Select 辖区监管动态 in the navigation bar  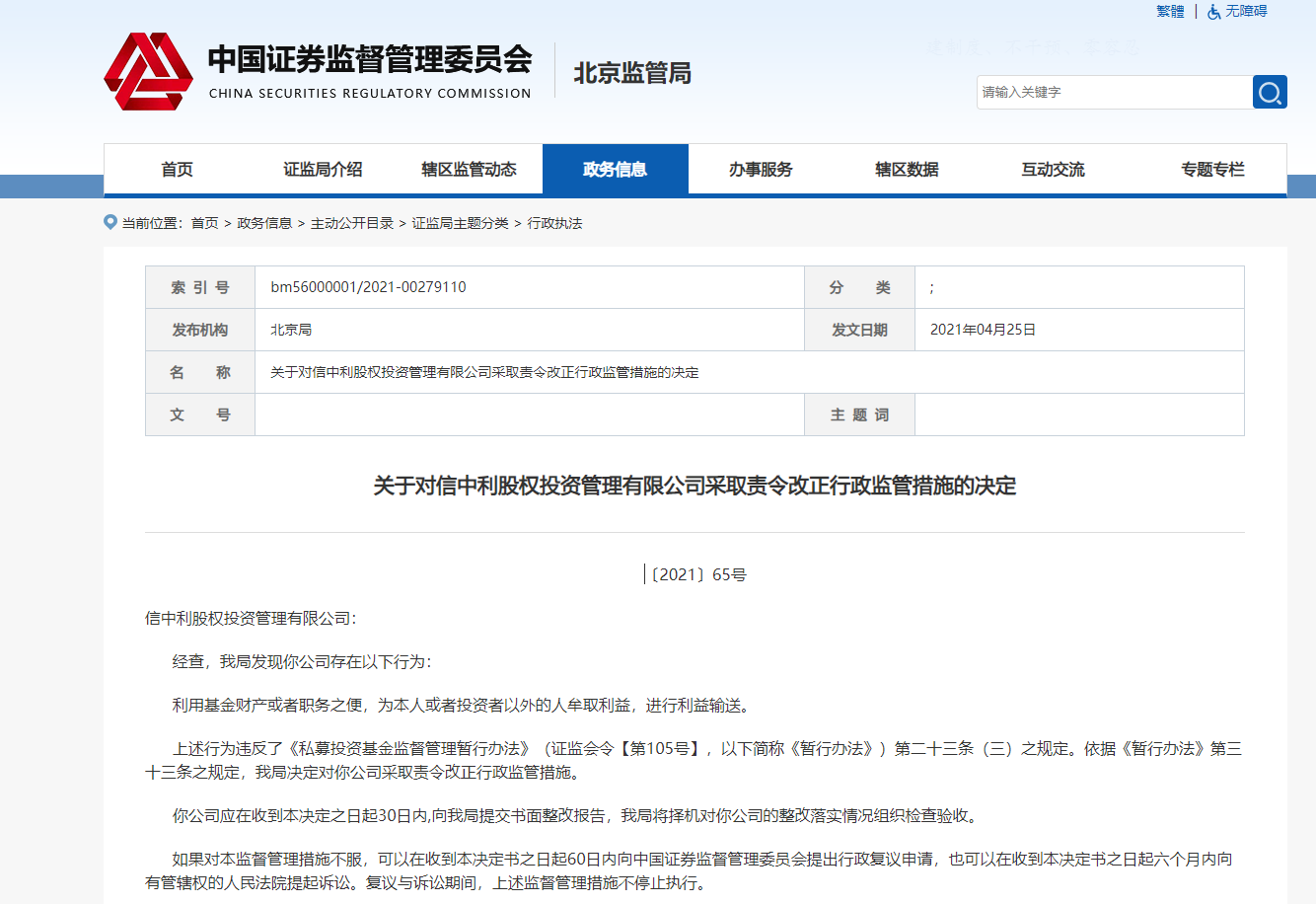click(469, 169)
